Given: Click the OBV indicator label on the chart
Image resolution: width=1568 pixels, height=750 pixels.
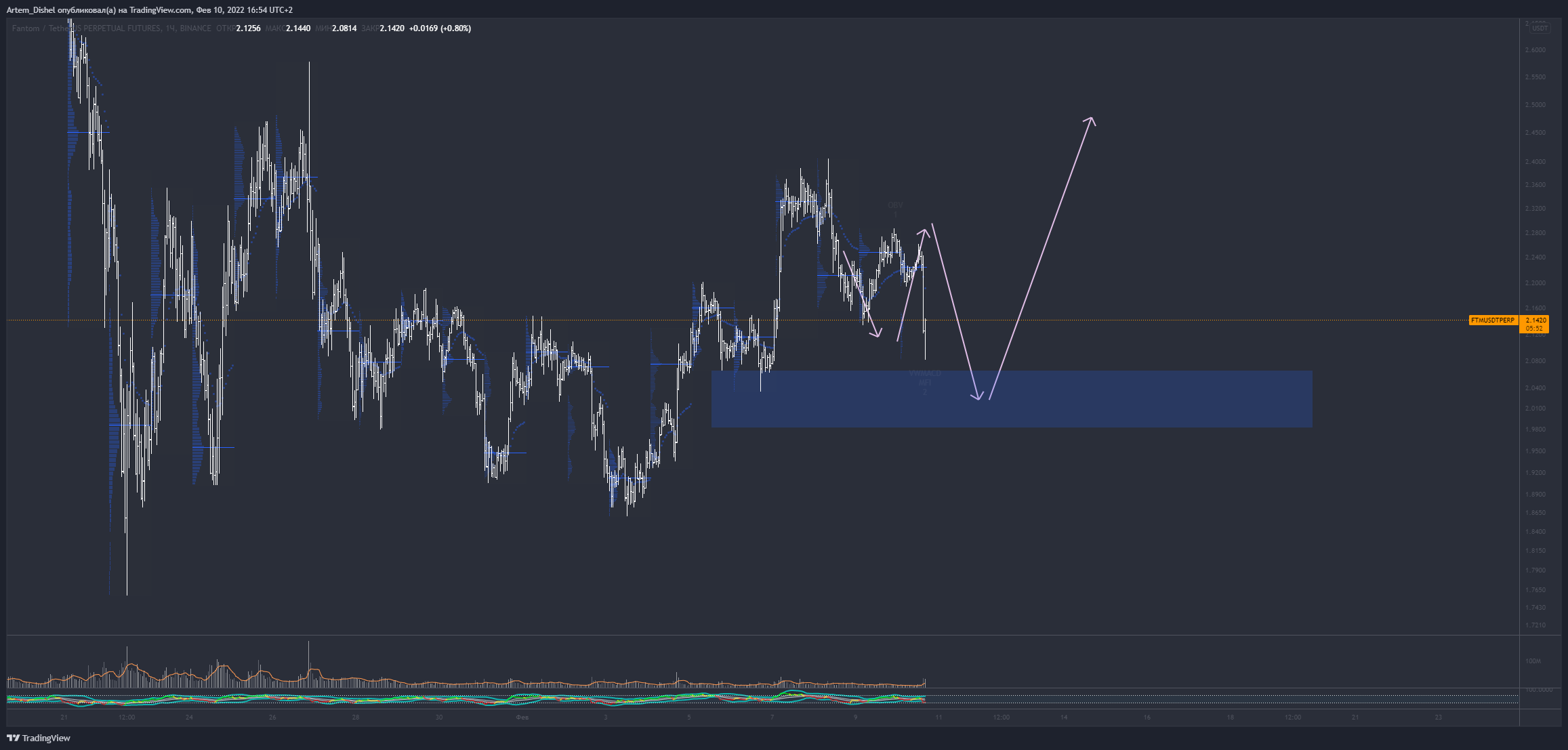Looking at the screenshot, I should pyautogui.click(x=895, y=205).
